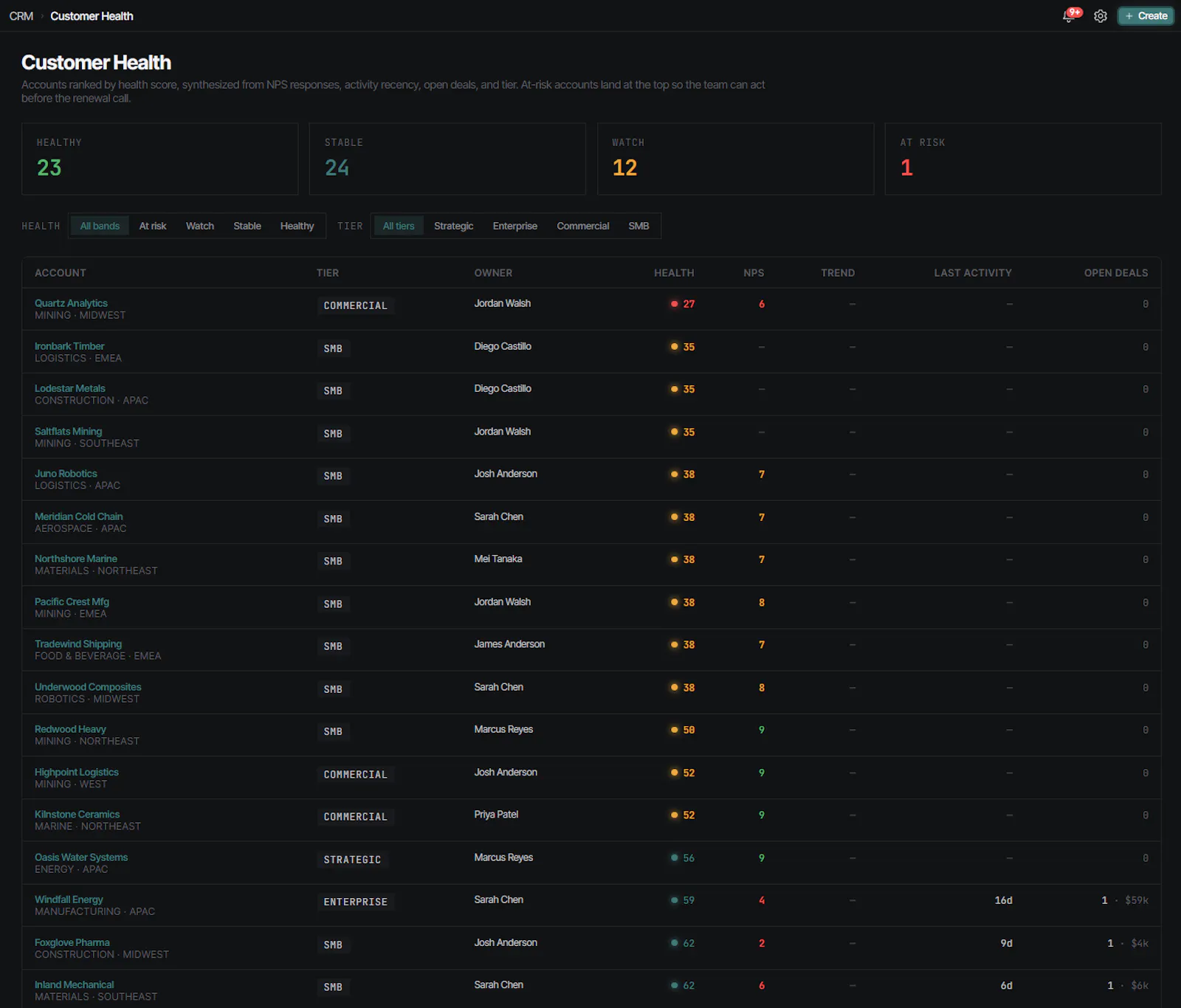Go to CRM breadcrumb
The image size is (1181, 1008).
(x=21, y=15)
